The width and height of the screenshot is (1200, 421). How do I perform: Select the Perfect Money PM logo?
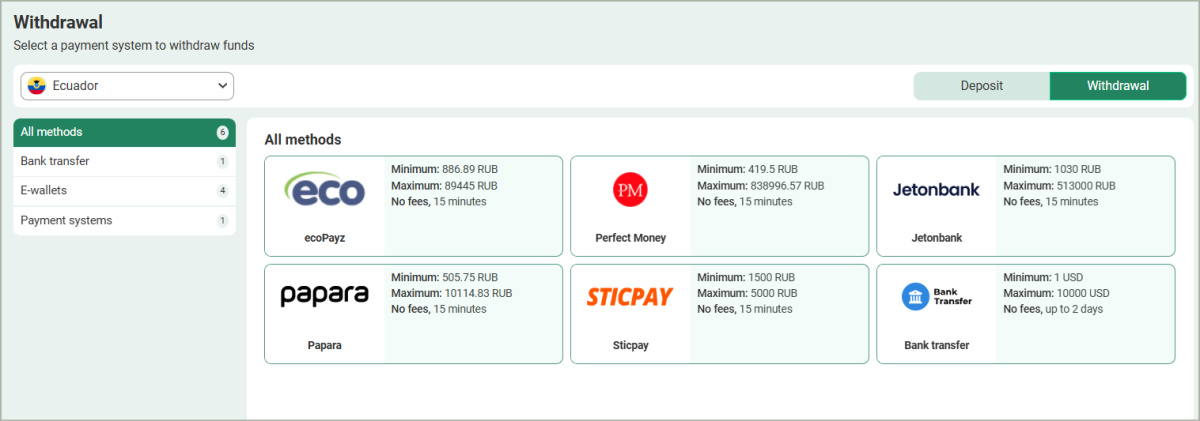[630, 189]
